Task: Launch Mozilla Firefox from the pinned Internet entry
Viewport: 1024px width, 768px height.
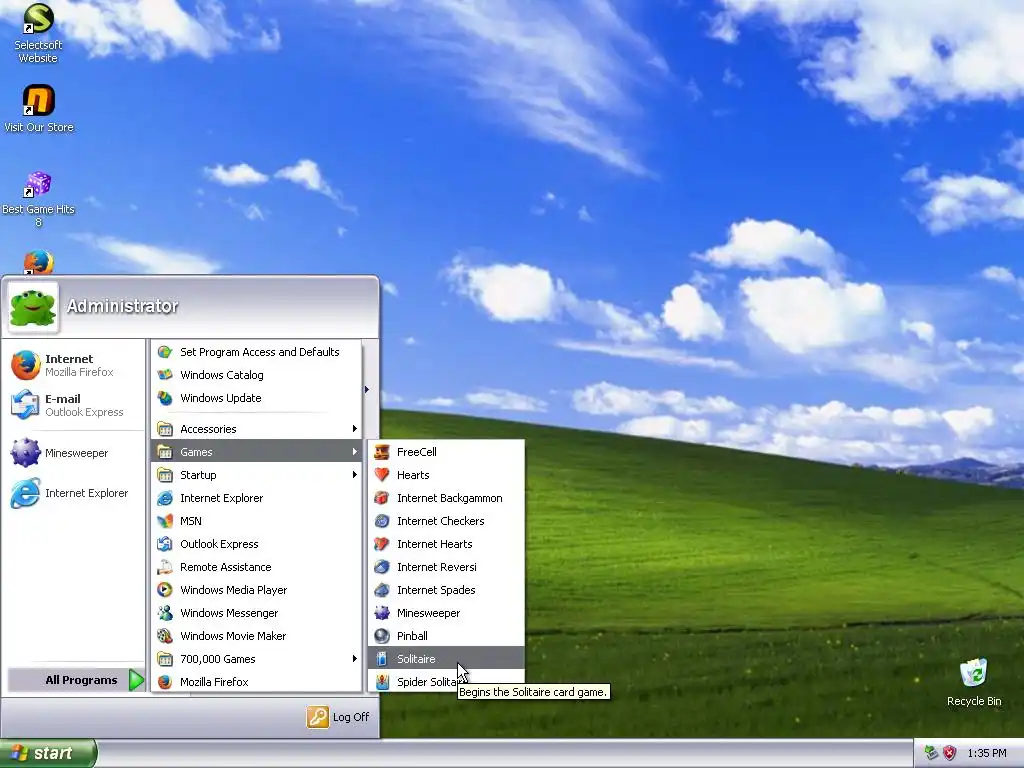Action: click(x=73, y=365)
